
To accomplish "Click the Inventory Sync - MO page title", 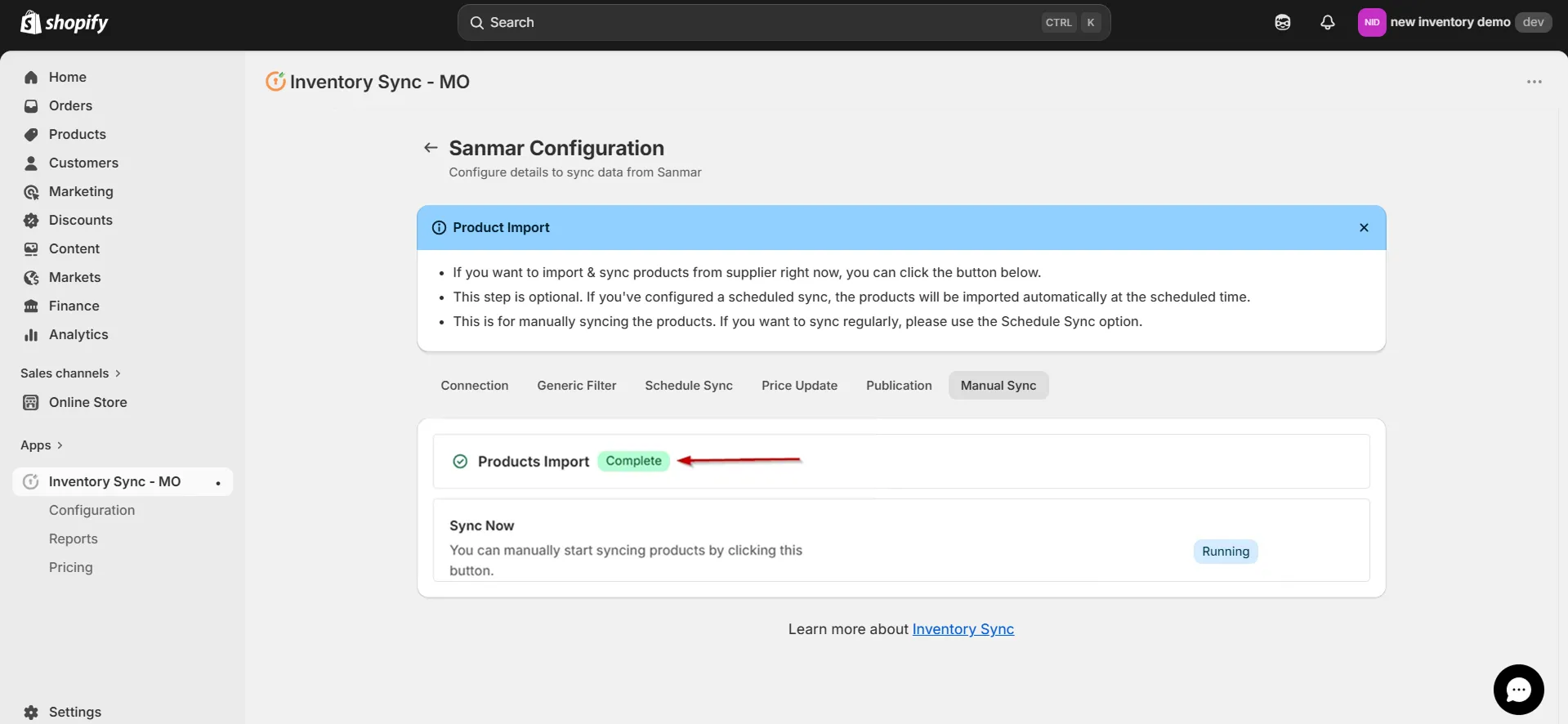I will coord(380,82).
